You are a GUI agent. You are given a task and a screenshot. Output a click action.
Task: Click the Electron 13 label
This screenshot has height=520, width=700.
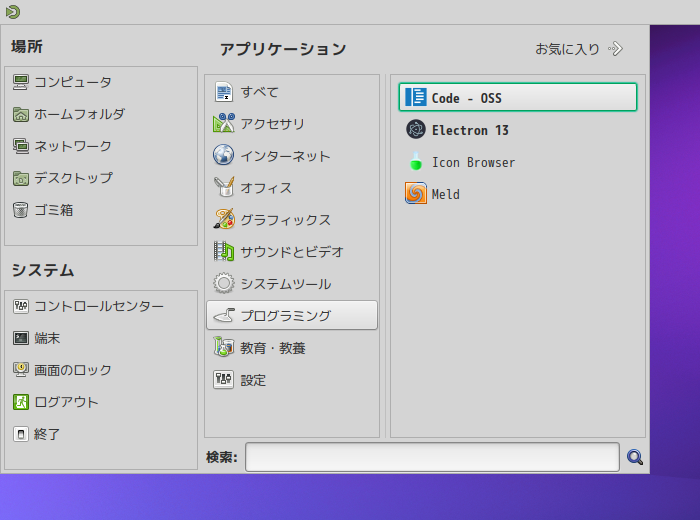(470, 130)
